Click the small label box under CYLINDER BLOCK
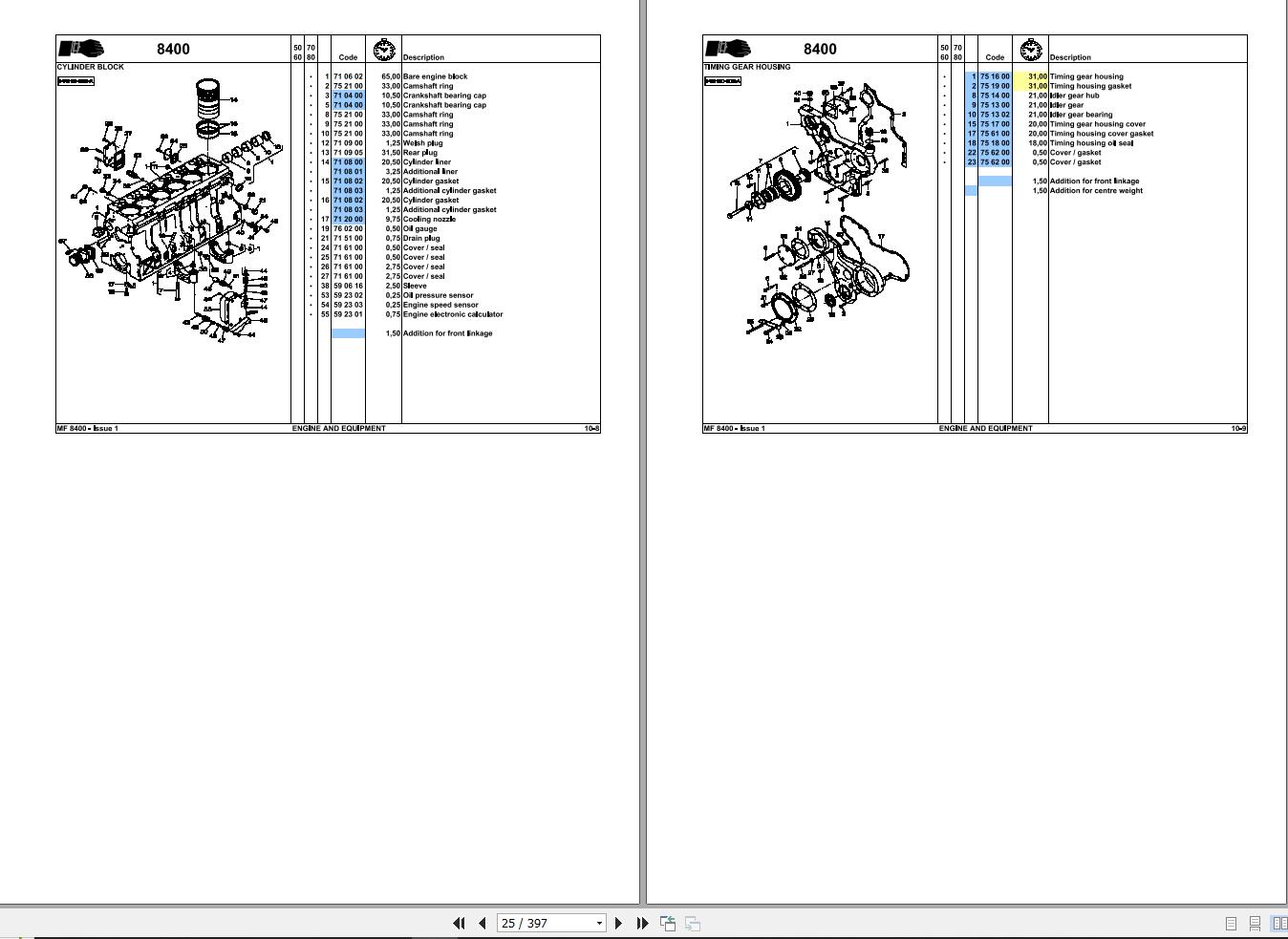 [x=76, y=81]
